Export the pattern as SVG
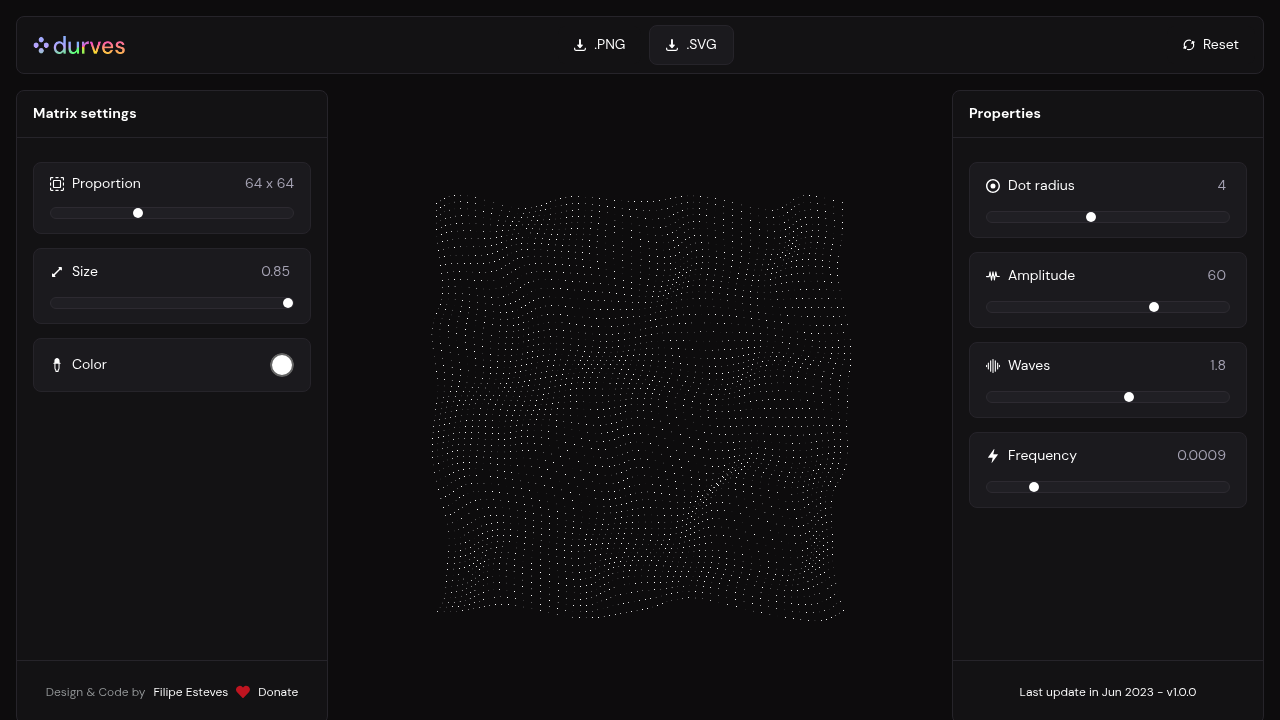Screen dimensions: 1280x720 (691, 45)
